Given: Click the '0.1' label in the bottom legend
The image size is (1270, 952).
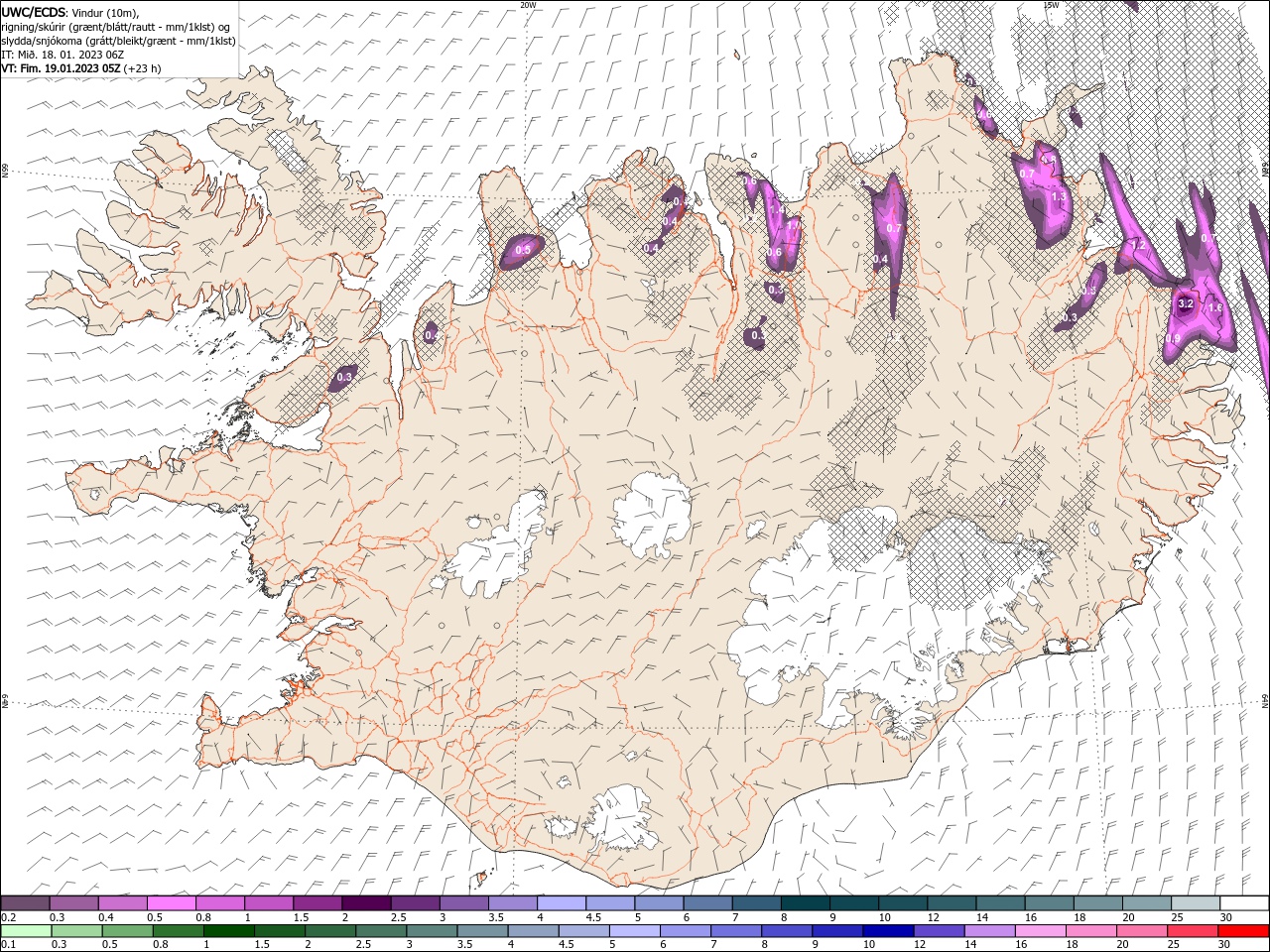Looking at the screenshot, I should [7, 945].
